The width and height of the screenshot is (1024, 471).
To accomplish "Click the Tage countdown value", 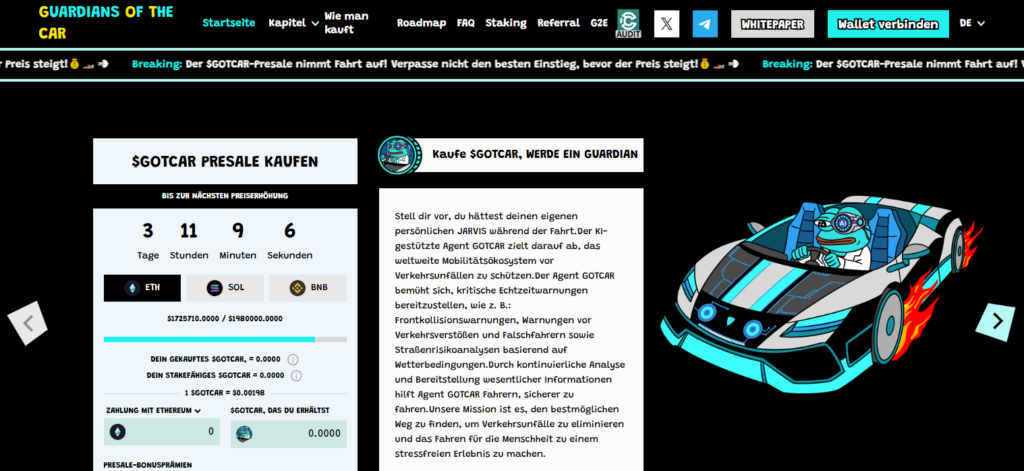I will [148, 231].
